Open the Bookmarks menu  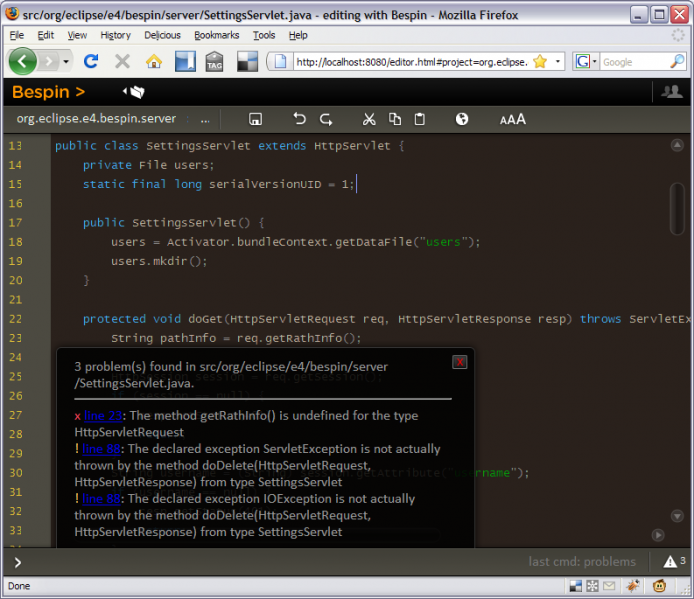(216, 35)
